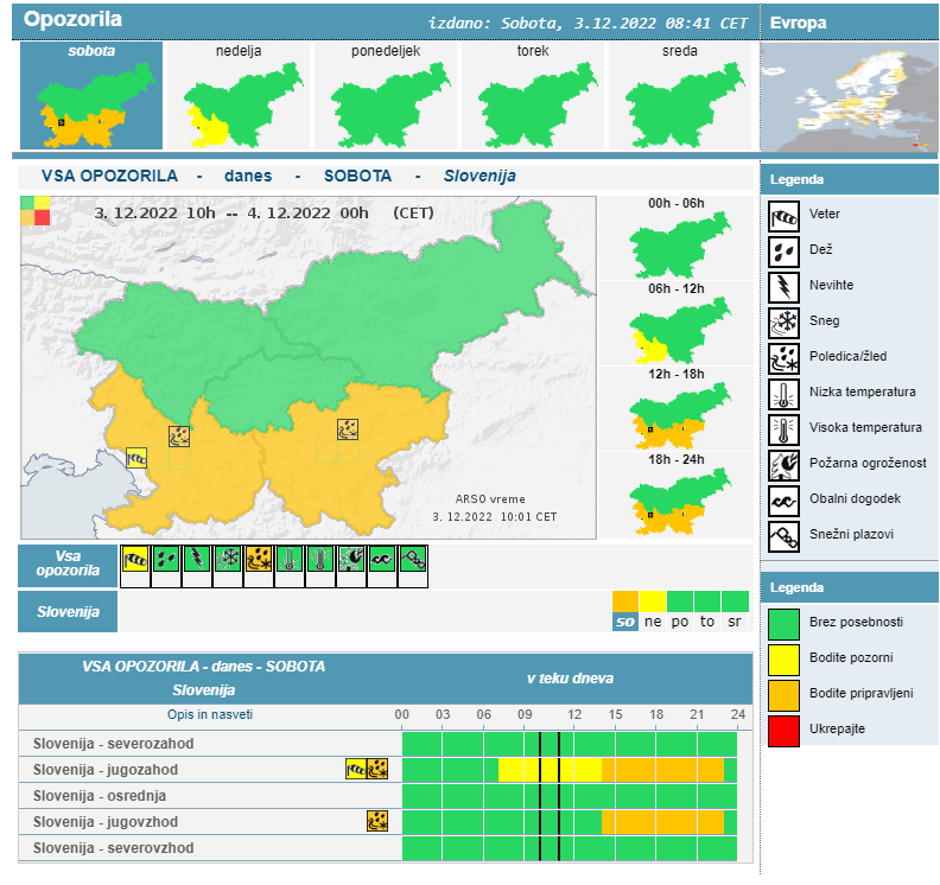Click the wind warning icon on the map
Image resolution: width=940 pixels, height=885 pixels.
coord(136,458)
